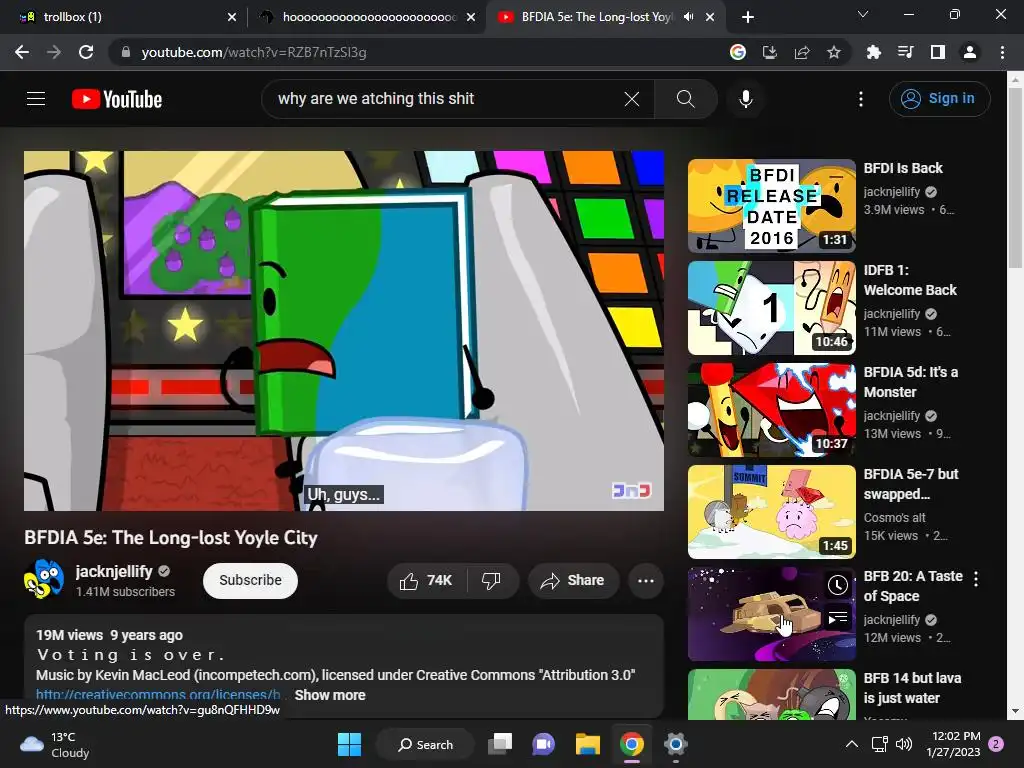Open Settings gear on taskbar
Image resolution: width=1024 pixels, height=768 pixels.
675,744
